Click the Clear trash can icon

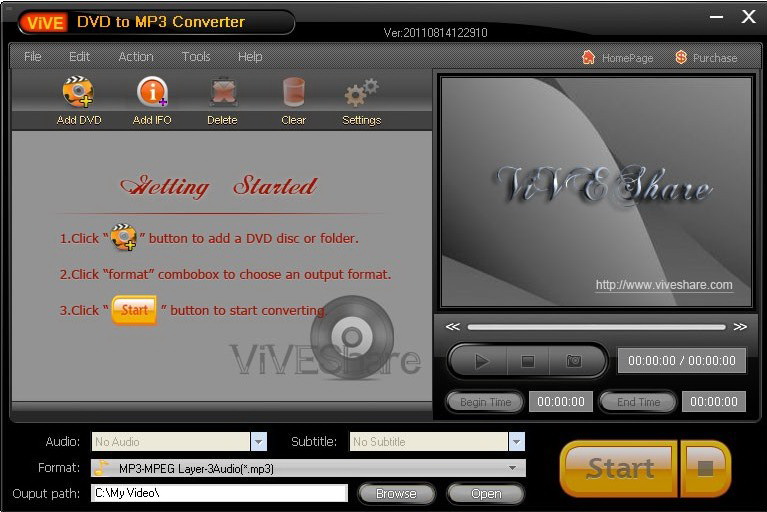(293, 92)
